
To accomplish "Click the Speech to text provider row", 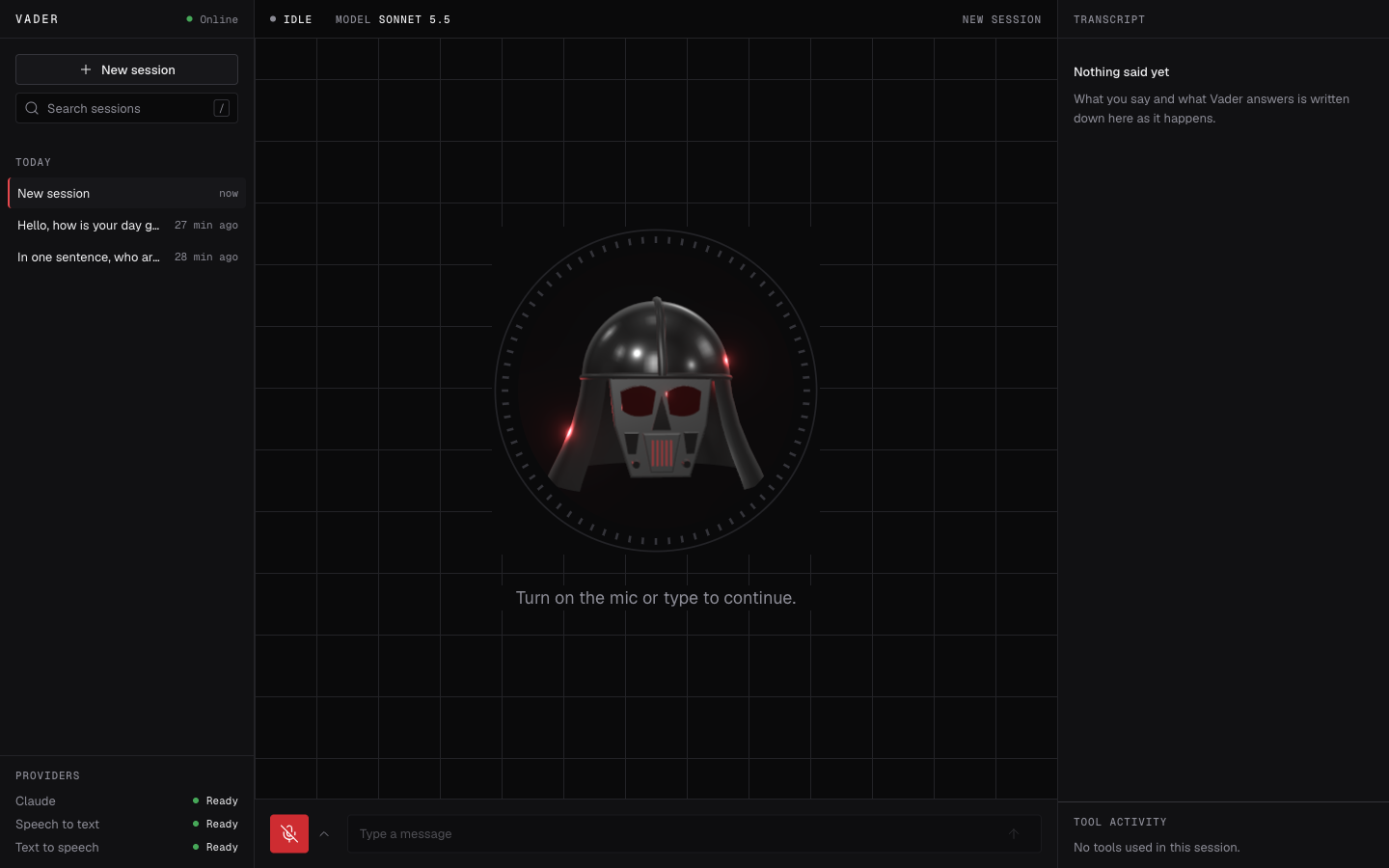I will (126, 824).
